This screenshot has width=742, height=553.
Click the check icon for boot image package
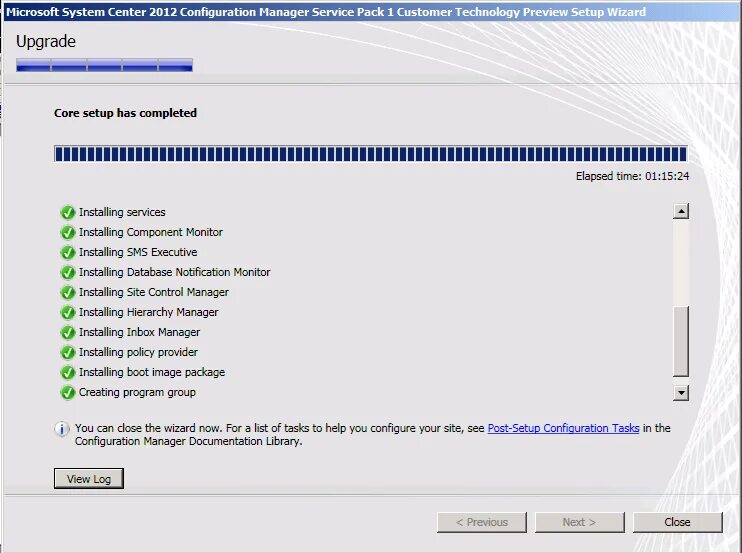click(68, 372)
